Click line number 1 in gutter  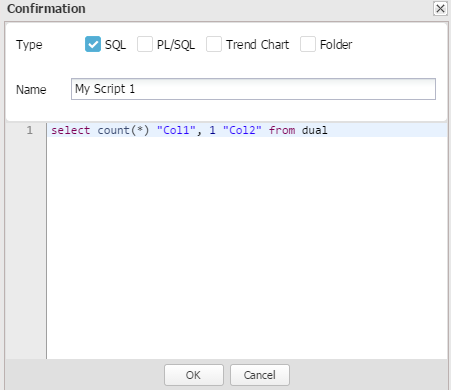click(30, 130)
